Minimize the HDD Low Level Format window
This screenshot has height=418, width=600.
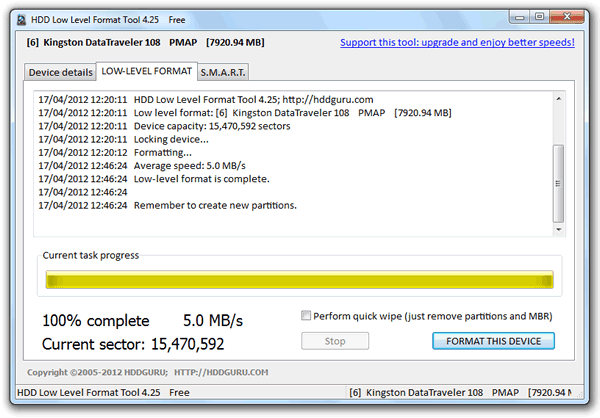pos(520,17)
